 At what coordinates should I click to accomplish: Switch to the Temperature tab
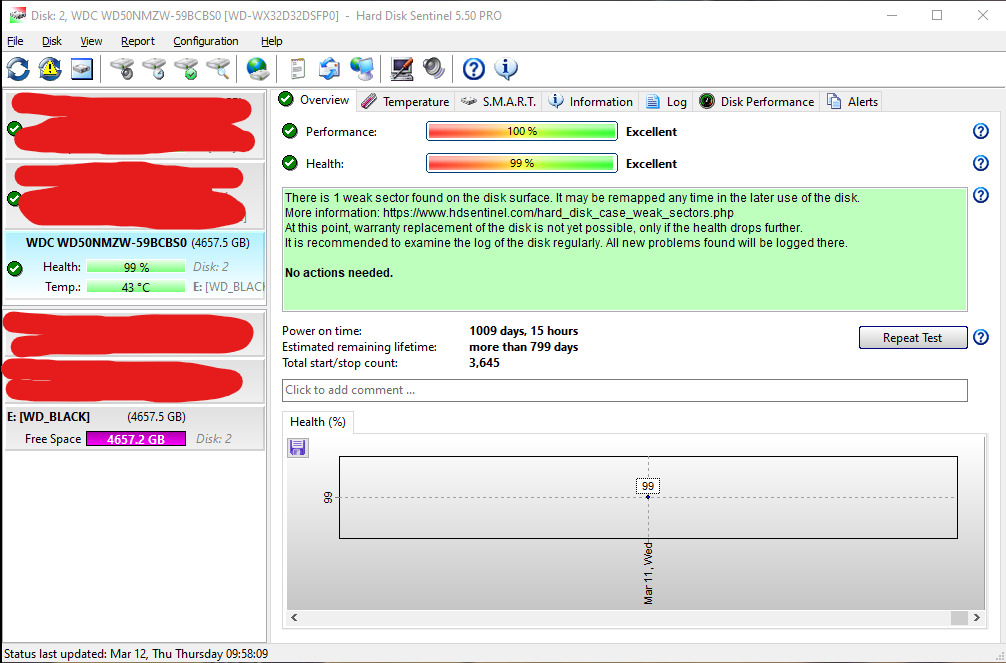pos(405,101)
